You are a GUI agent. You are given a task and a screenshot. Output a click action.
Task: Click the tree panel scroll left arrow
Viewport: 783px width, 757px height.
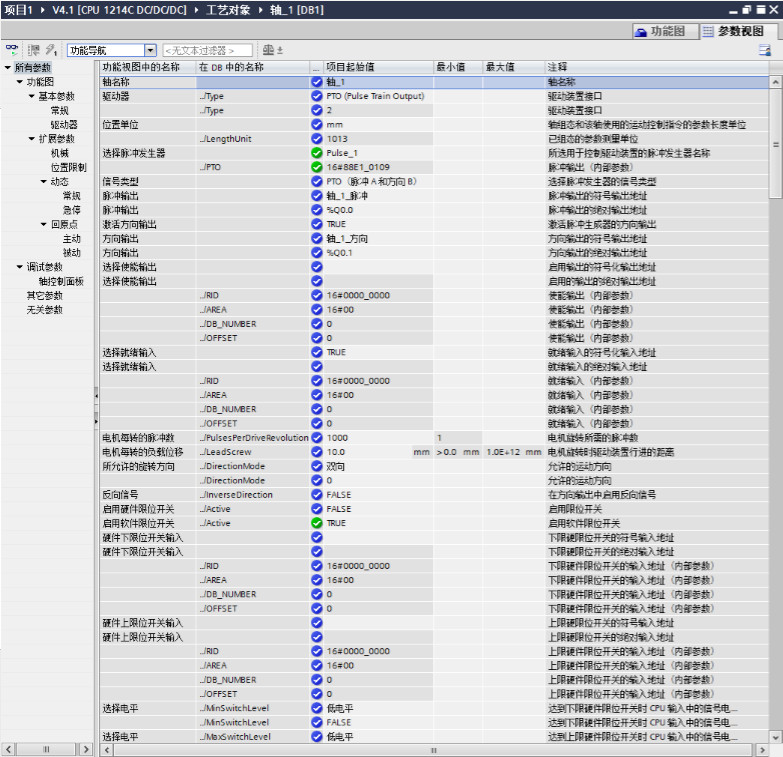pyautogui.click(x=8, y=749)
